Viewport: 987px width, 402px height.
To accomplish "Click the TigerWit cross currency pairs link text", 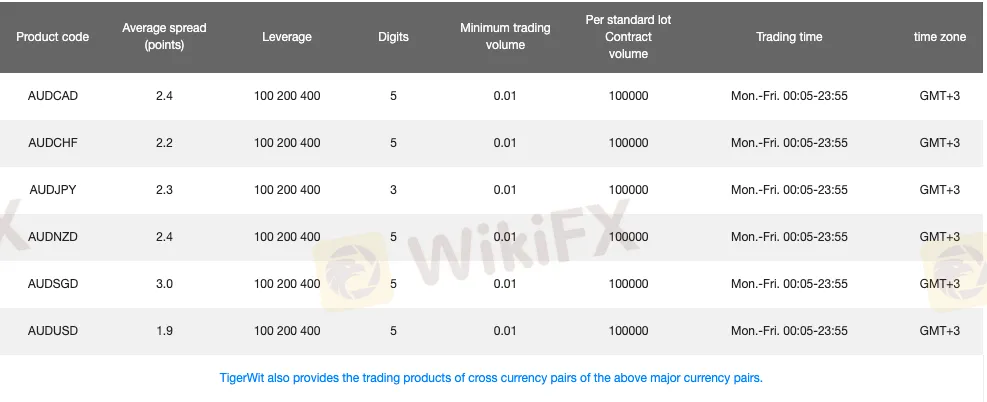I will (491, 378).
